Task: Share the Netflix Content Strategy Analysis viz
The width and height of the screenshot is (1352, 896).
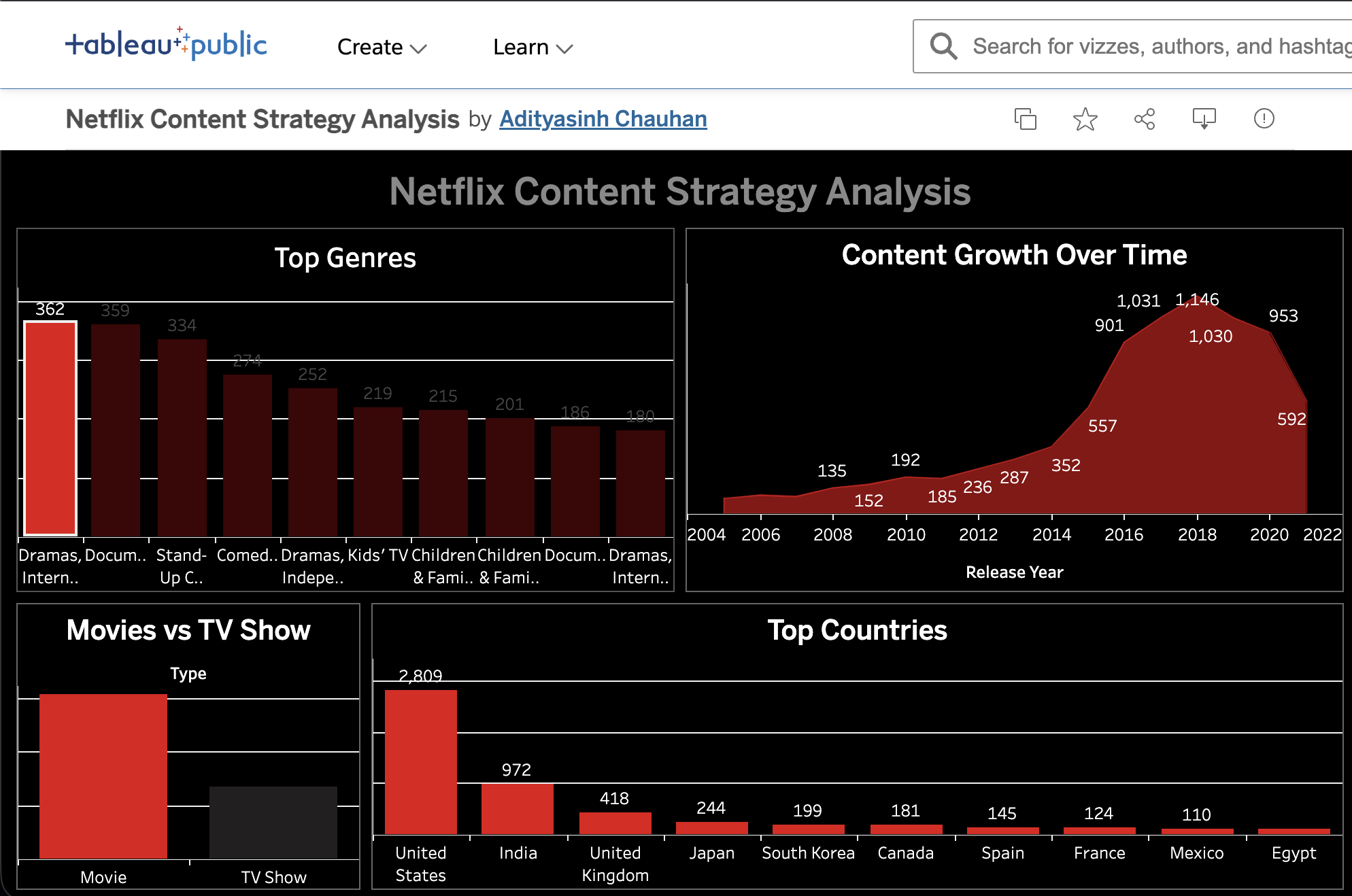Action: click(1145, 118)
